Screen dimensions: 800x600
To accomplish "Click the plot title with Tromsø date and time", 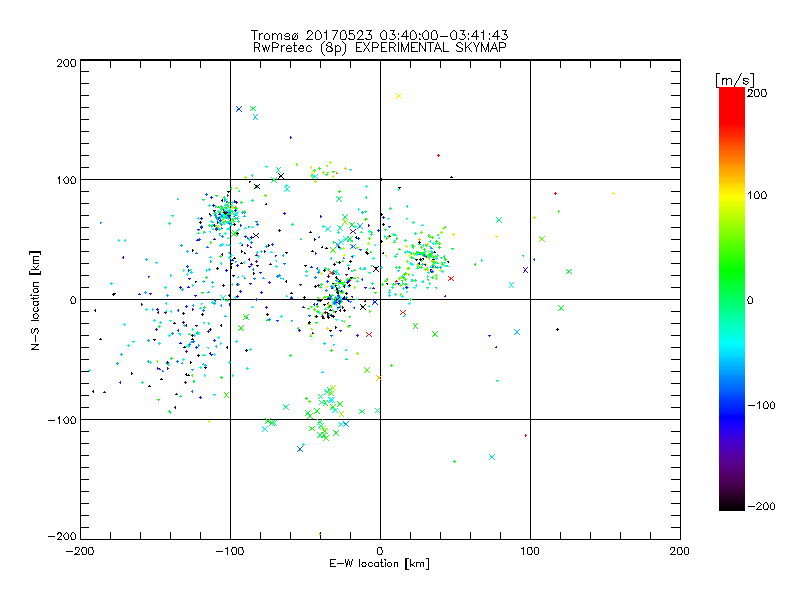I will (x=380, y=35).
